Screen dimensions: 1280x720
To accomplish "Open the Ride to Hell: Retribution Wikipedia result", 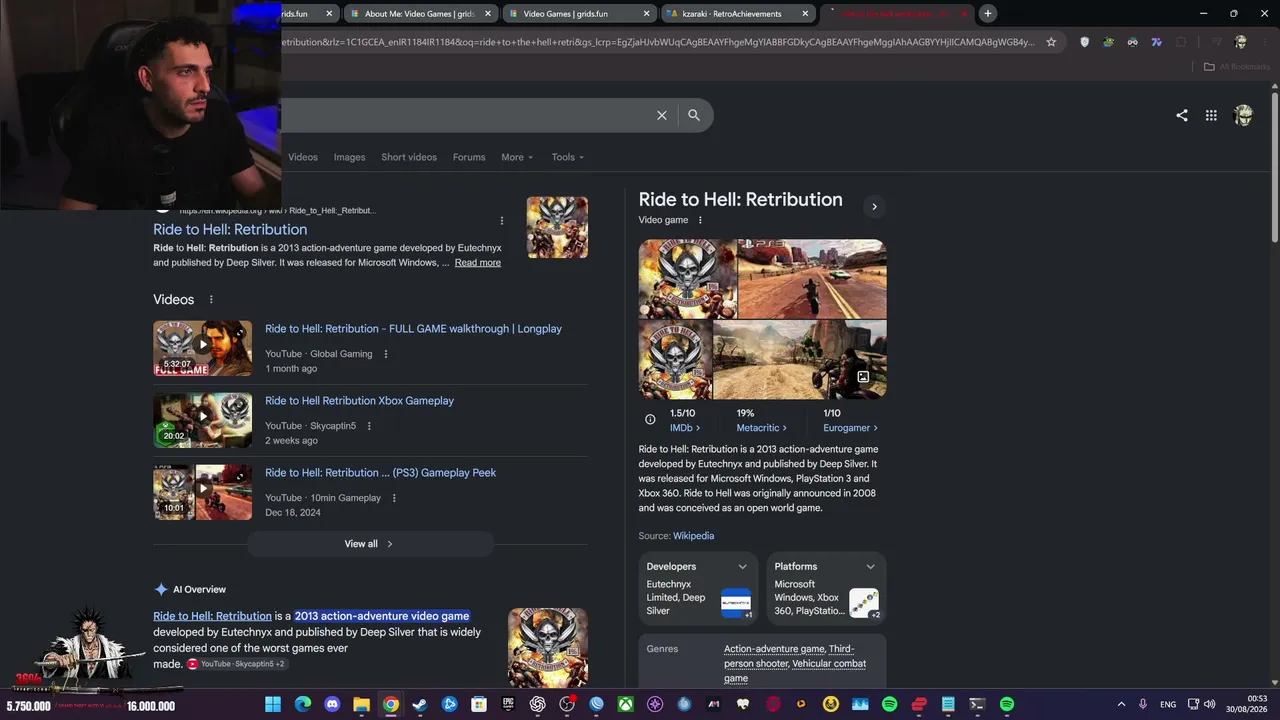I will click(230, 229).
